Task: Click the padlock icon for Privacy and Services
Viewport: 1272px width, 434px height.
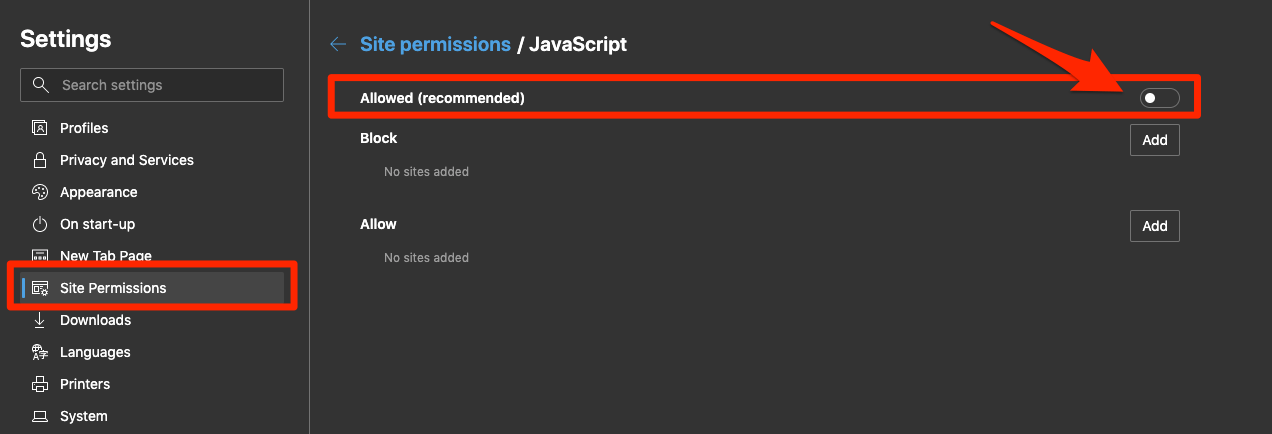Action: (x=40, y=160)
